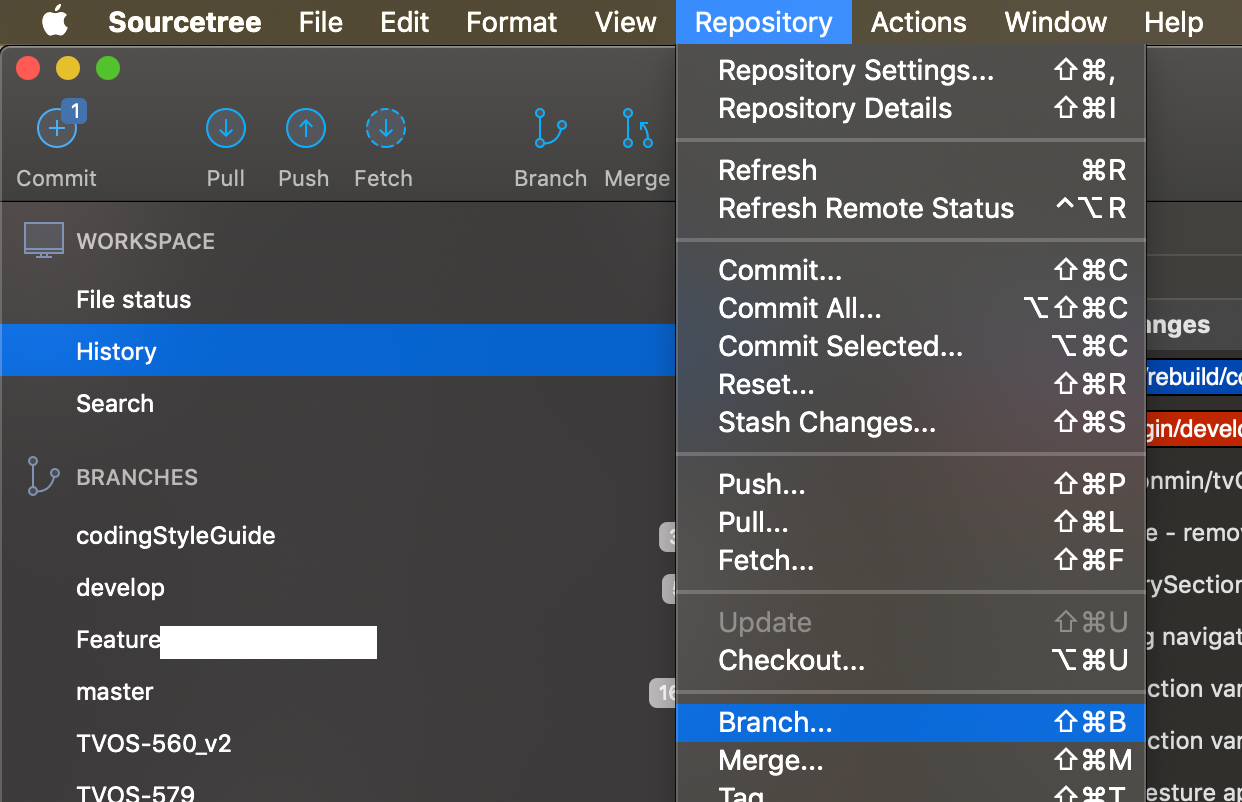Select the master branch
Screen dimensions: 1242x802
tap(114, 691)
